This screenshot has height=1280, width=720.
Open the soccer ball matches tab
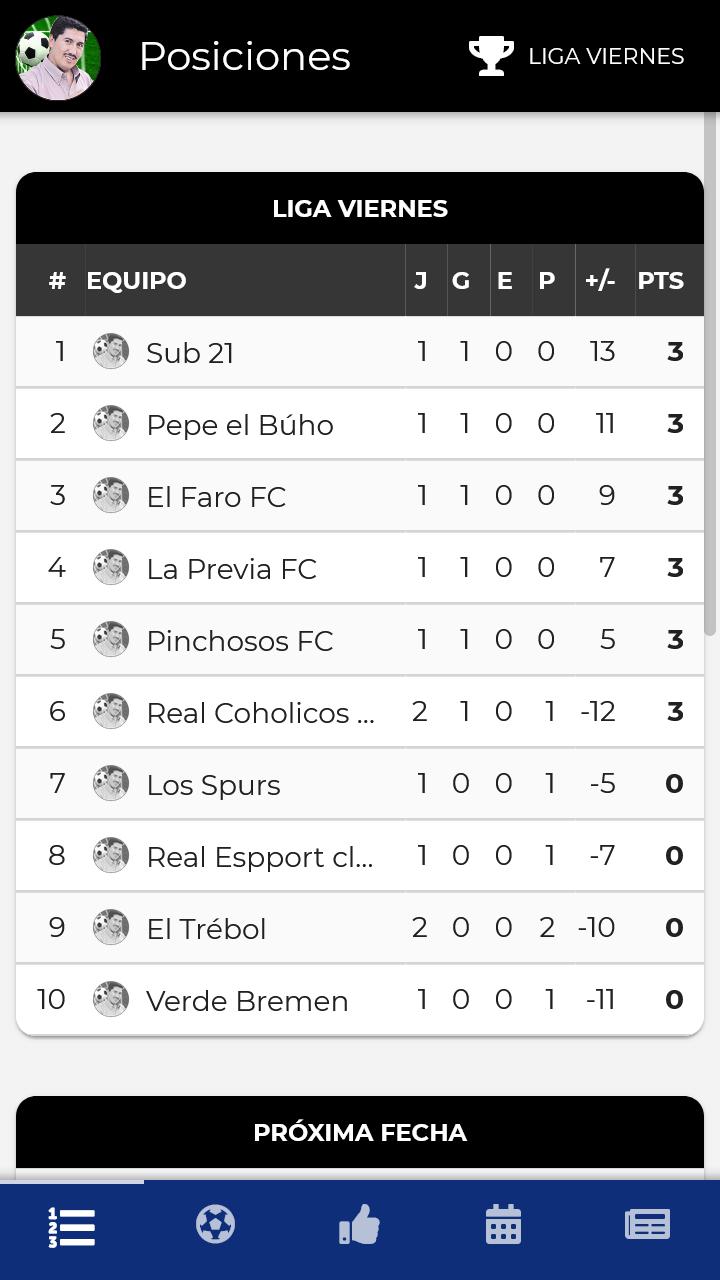[215, 1224]
